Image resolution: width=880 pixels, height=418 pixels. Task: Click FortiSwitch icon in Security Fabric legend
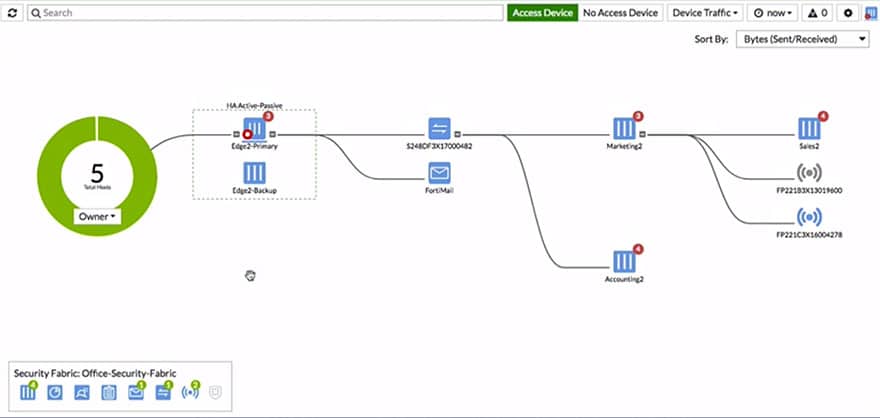162,392
